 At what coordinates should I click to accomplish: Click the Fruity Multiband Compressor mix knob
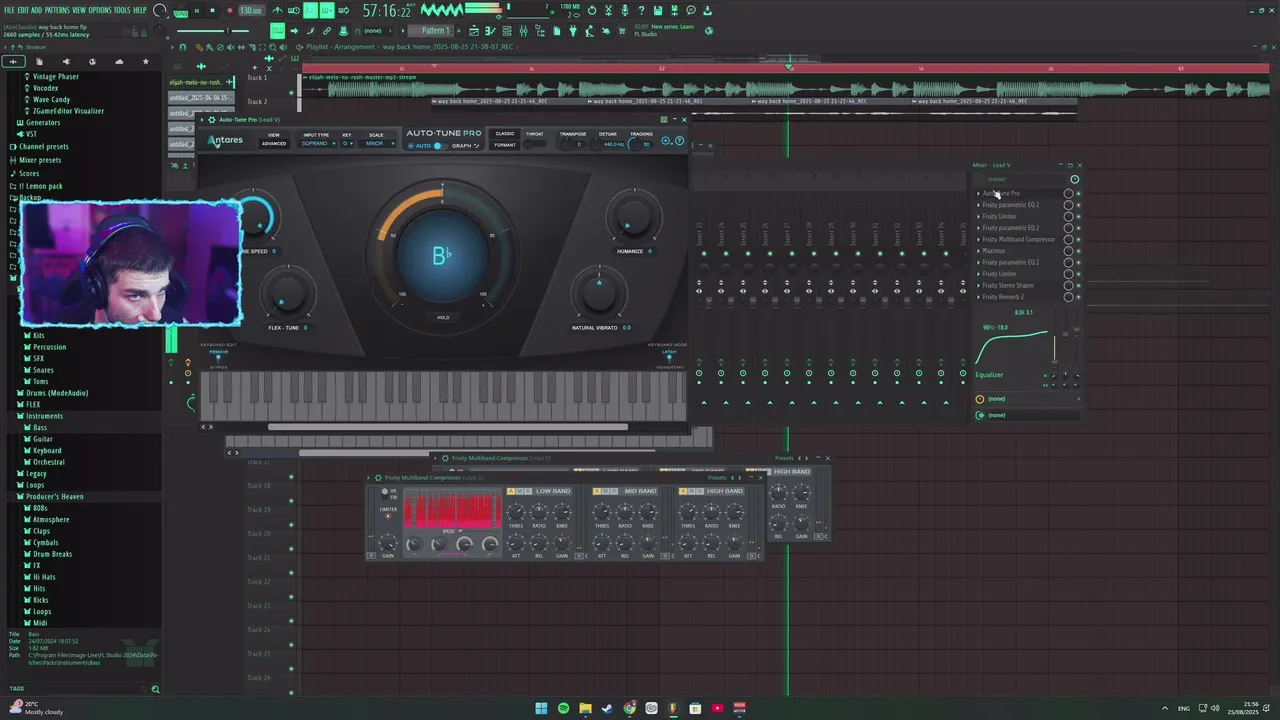[1069, 239]
